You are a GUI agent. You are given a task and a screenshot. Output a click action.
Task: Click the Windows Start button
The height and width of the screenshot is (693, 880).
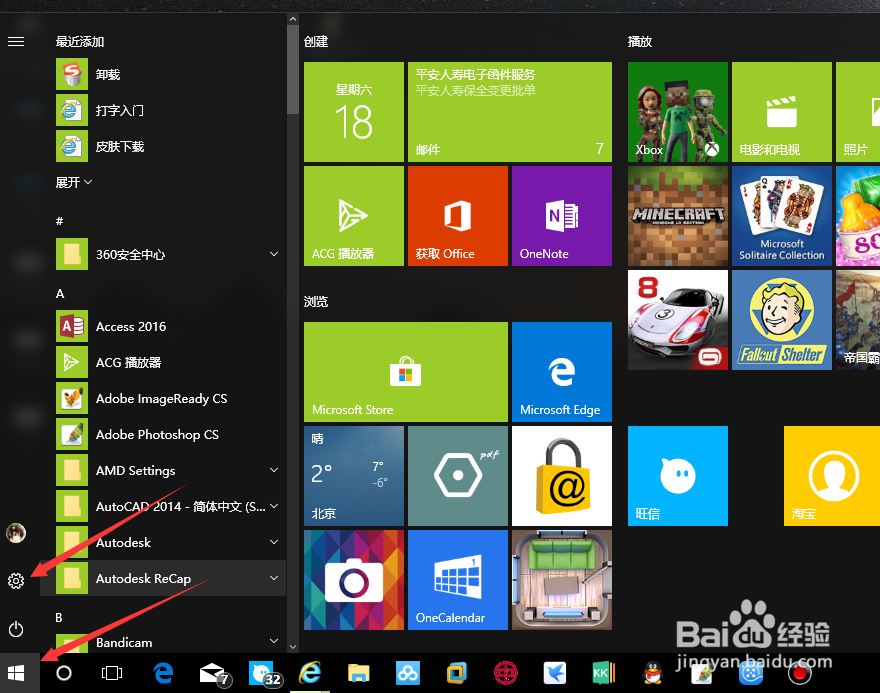tap(16, 673)
